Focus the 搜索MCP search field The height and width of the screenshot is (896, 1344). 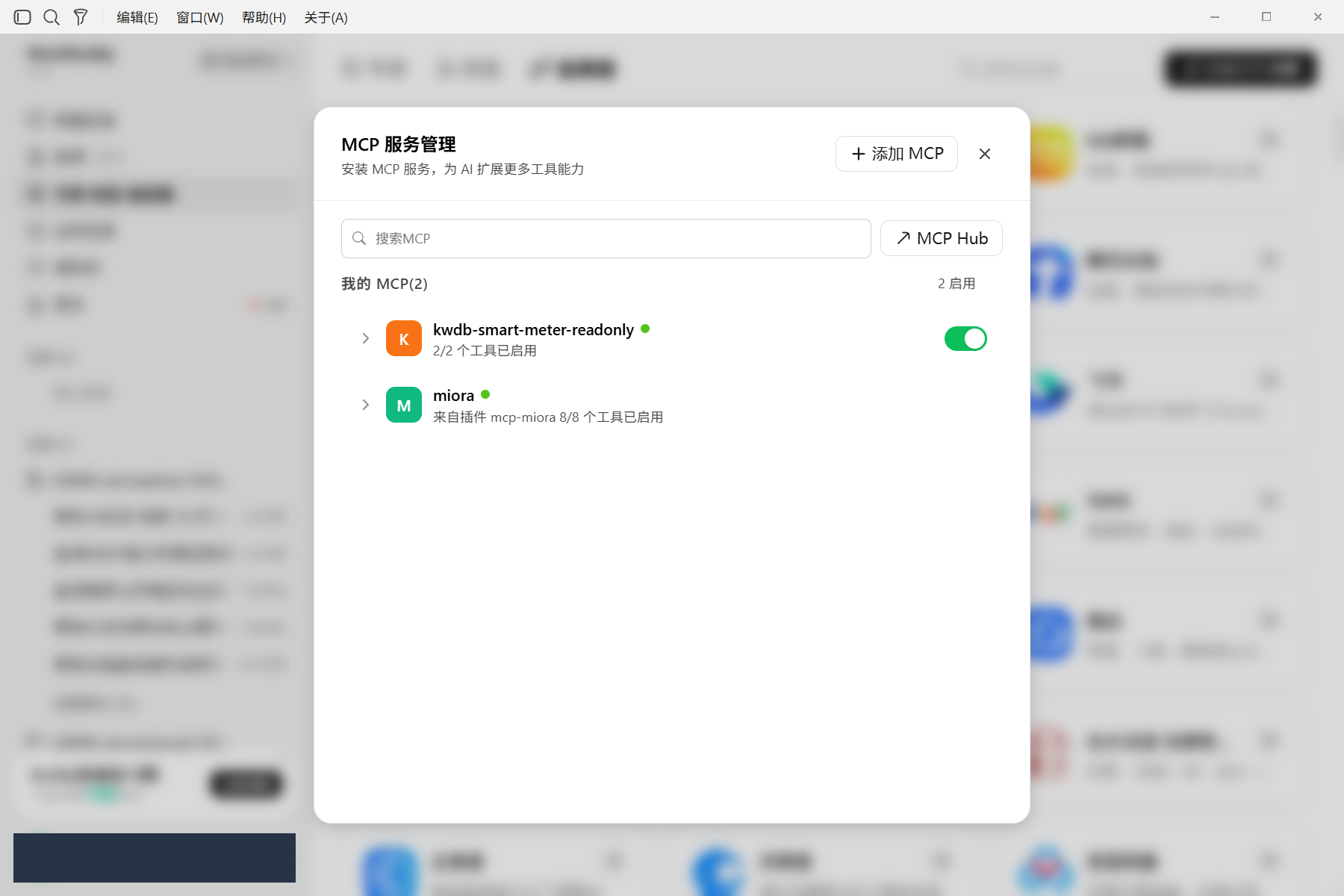606,238
